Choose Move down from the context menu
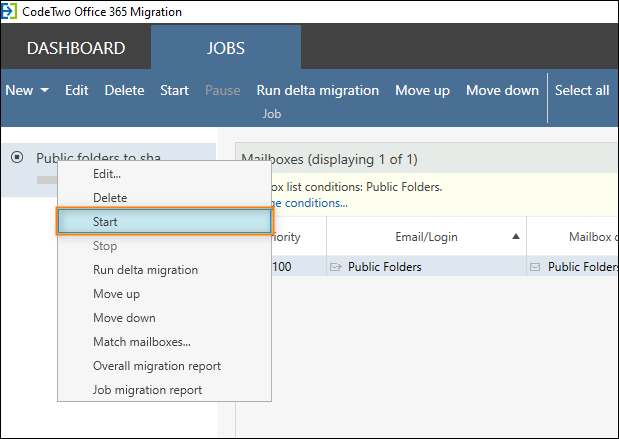The image size is (619, 439). [x=165, y=318]
